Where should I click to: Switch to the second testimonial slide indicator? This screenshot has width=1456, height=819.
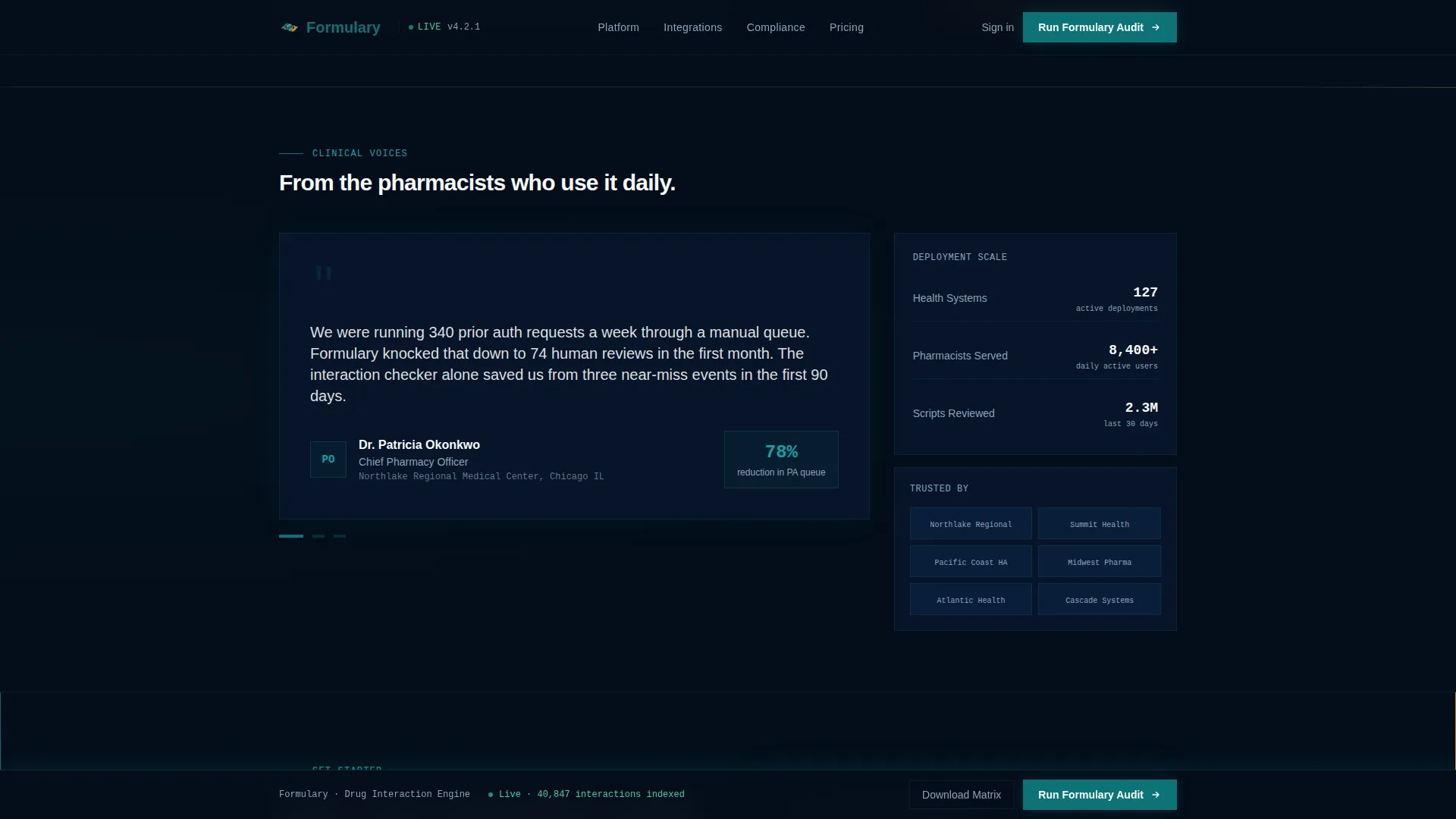(318, 536)
